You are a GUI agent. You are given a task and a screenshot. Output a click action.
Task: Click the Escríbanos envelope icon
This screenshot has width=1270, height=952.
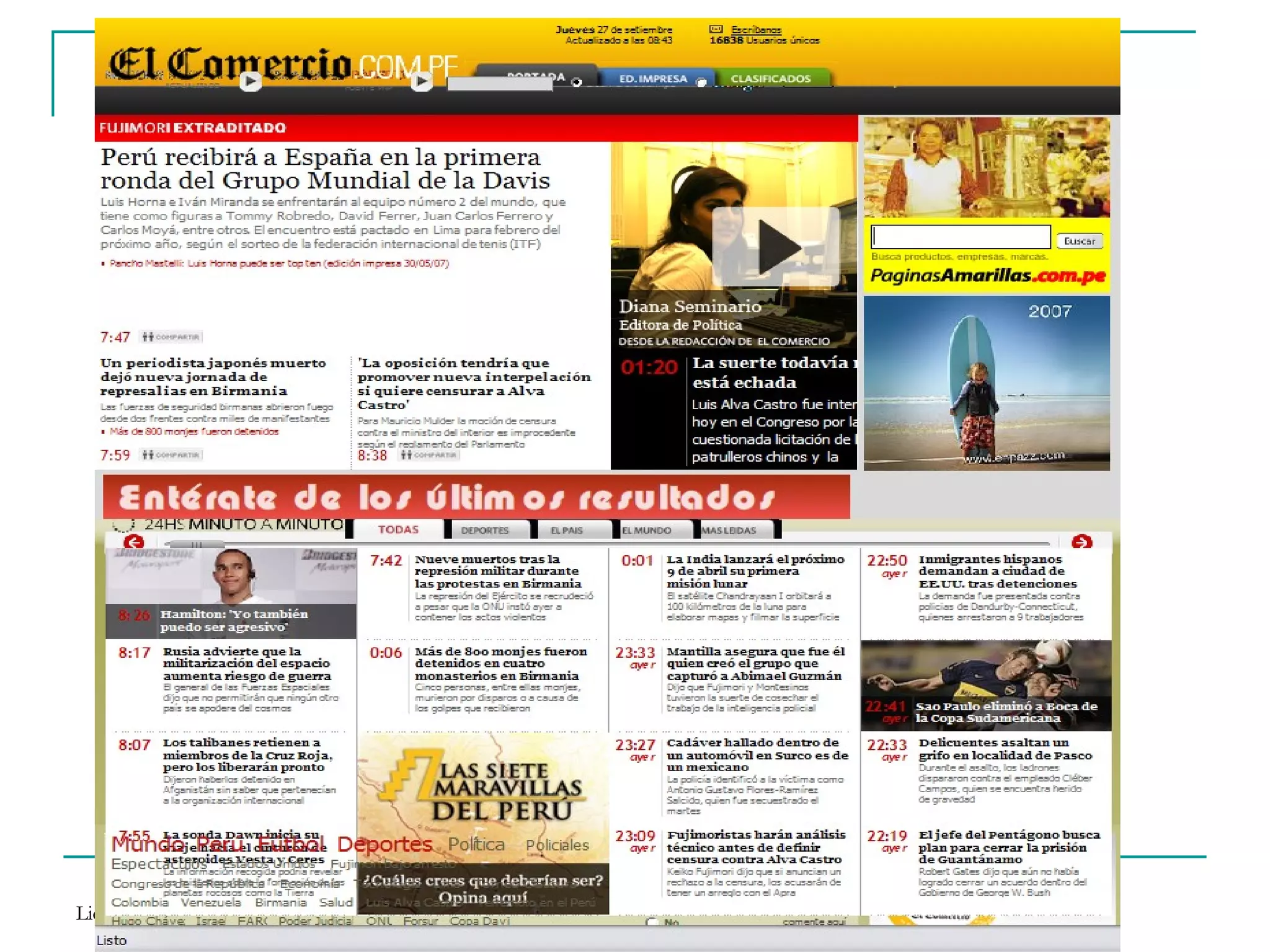(x=716, y=29)
